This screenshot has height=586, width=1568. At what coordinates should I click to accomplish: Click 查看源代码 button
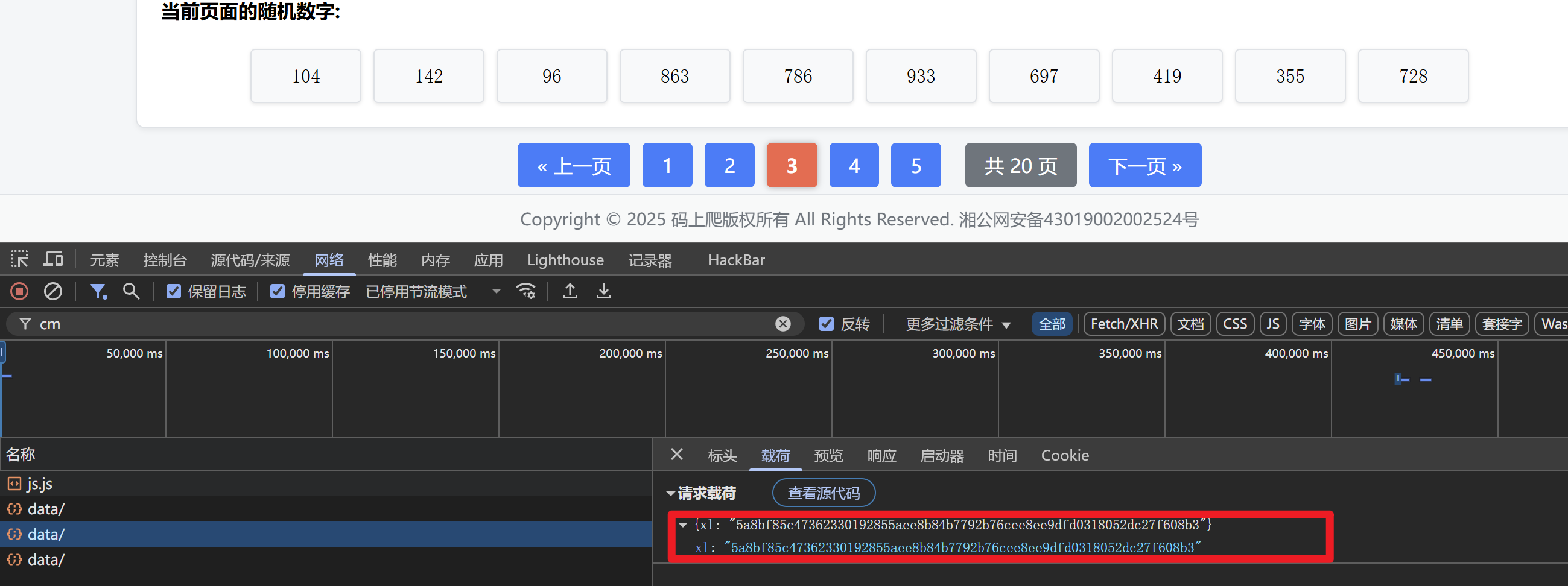[x=824, y=493]
